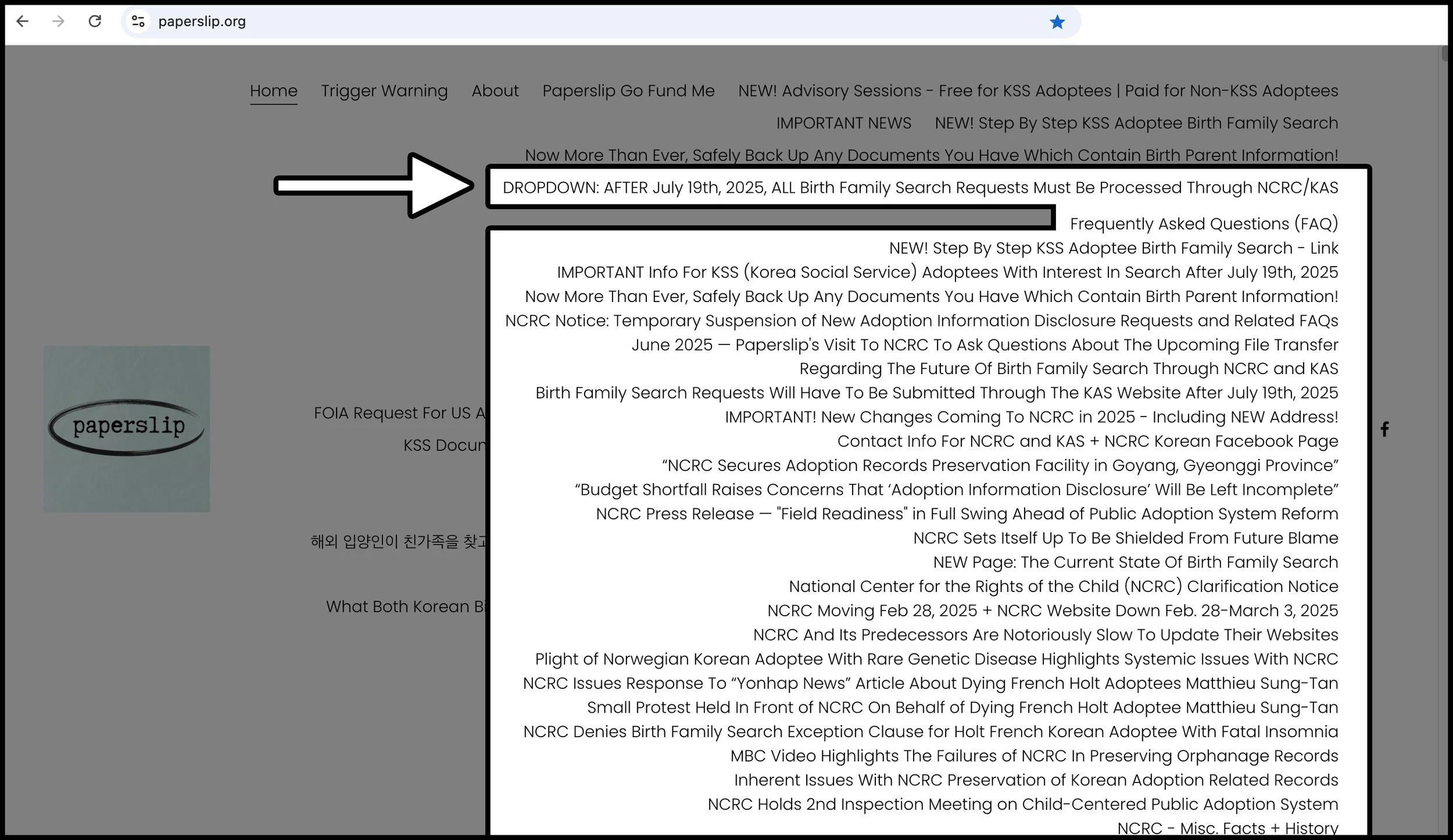Open NCRC Notice: Temporary Suspension link
1453x840 pixels.
click(x=922, y=321)
